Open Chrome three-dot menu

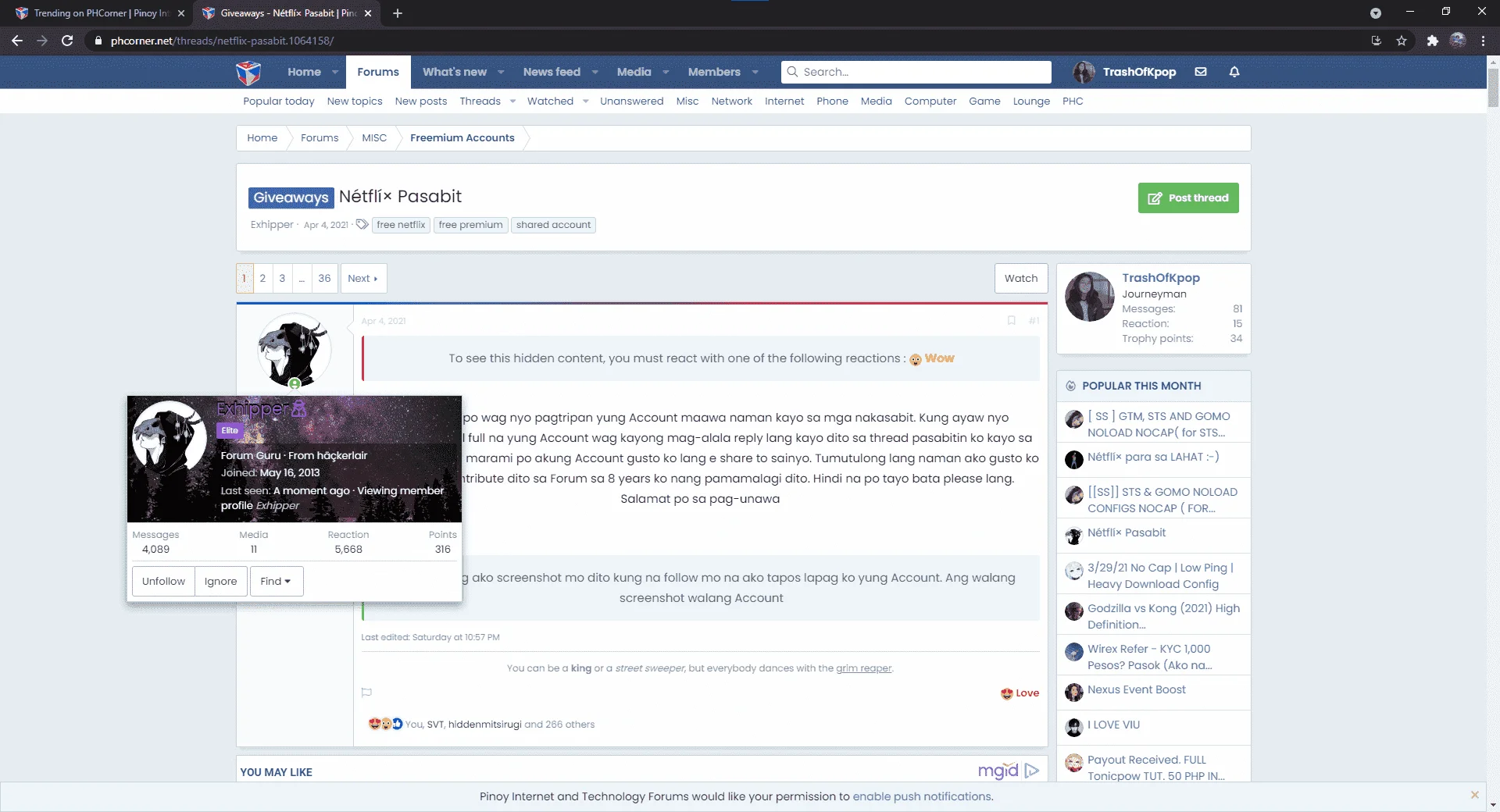pos(1483,41)
